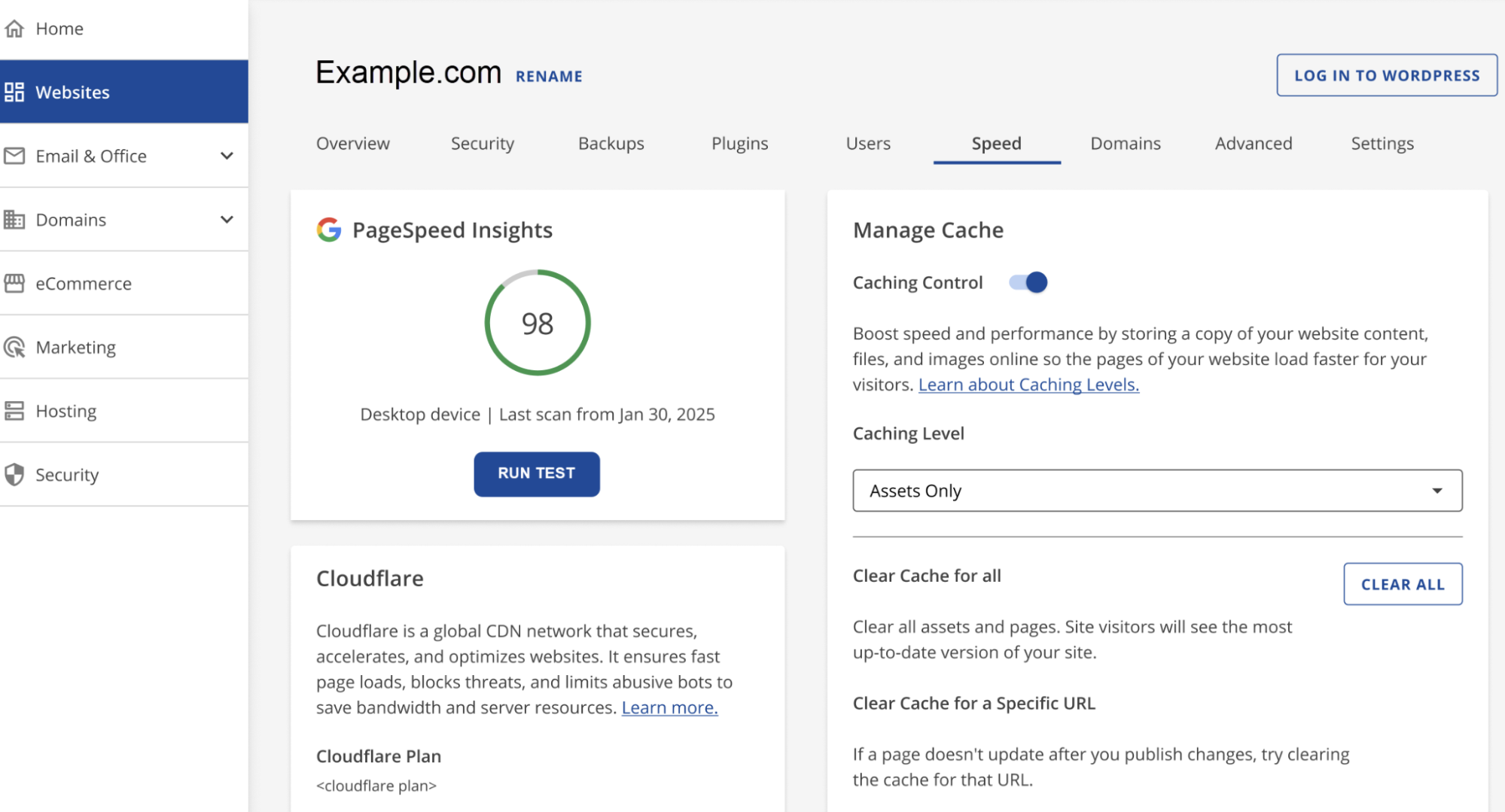Open the Advanced tab

click(x=1254, y=143)
